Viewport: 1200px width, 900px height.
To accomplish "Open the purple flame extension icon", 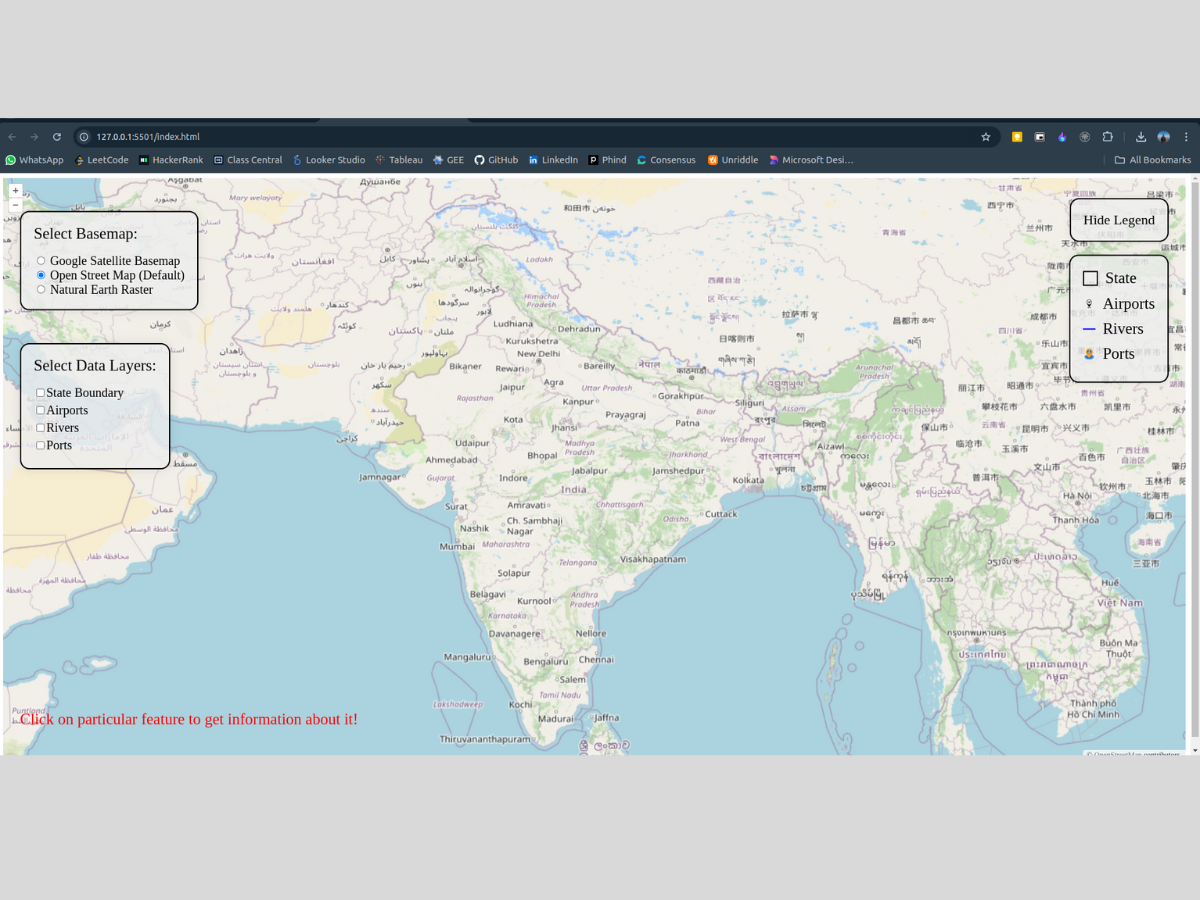I will [x=1062, y=137].
